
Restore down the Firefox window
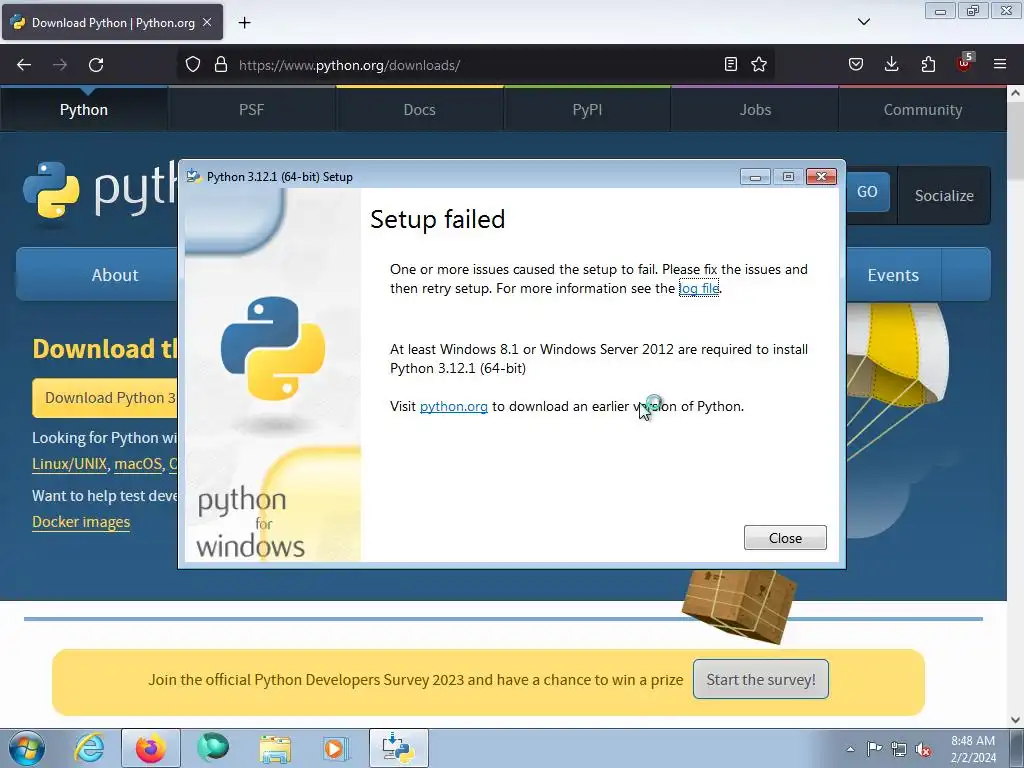(973, 11)
